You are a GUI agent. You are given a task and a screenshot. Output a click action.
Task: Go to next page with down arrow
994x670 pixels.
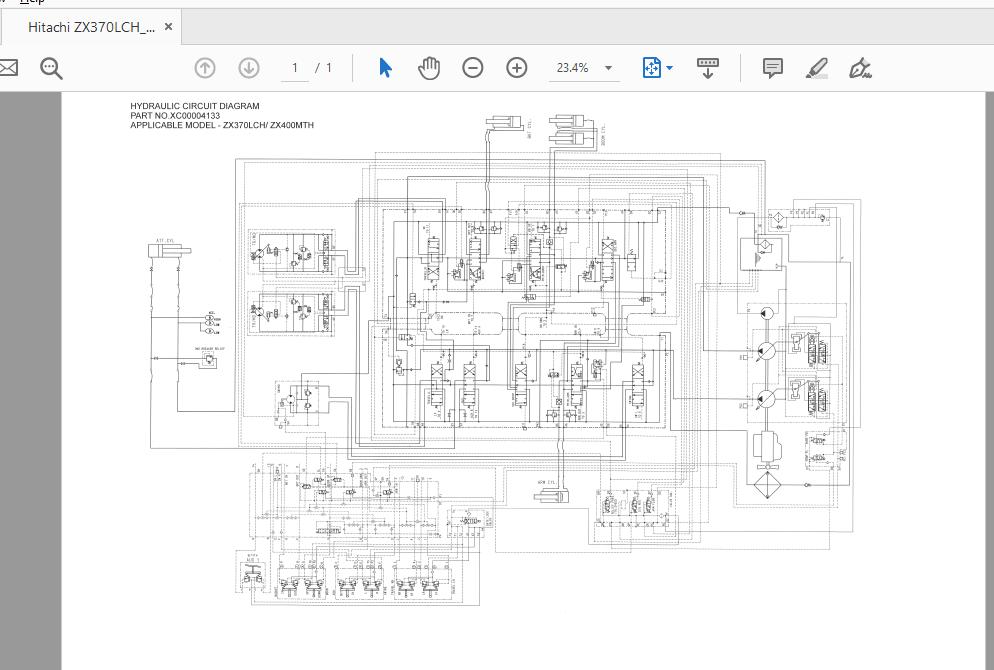(249, 68)
